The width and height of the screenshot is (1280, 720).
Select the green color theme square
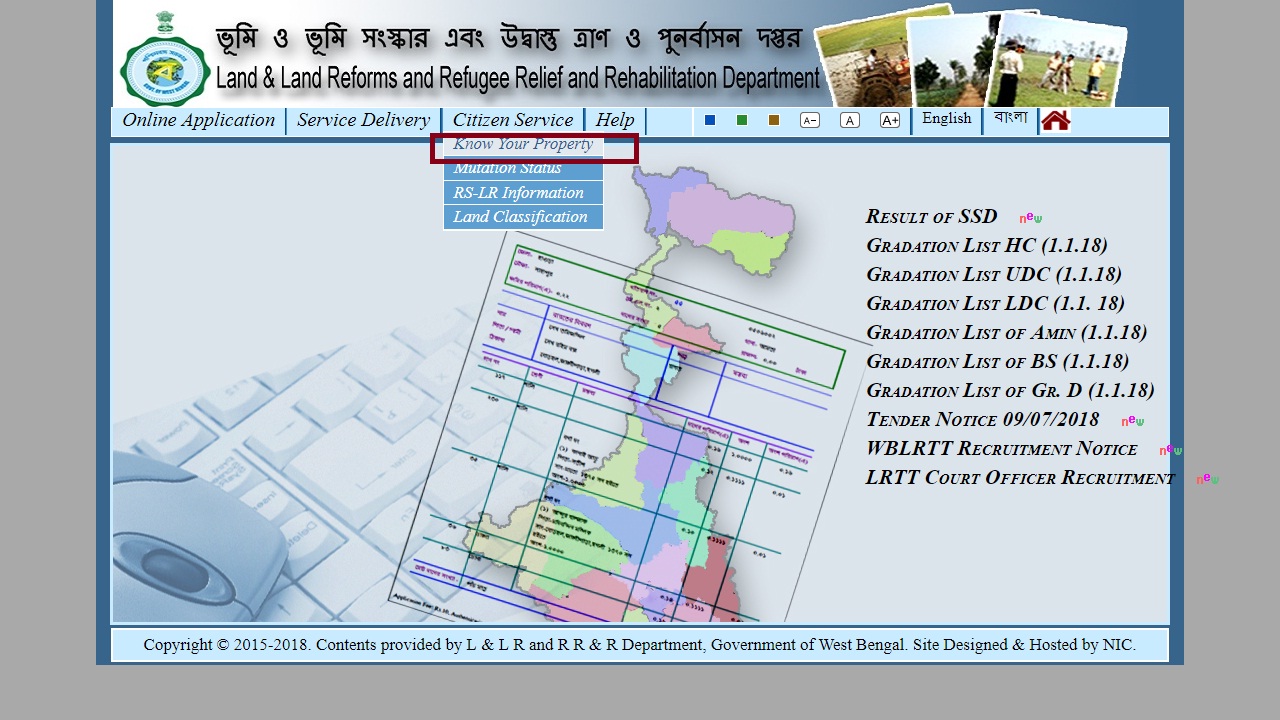(741, 119)
